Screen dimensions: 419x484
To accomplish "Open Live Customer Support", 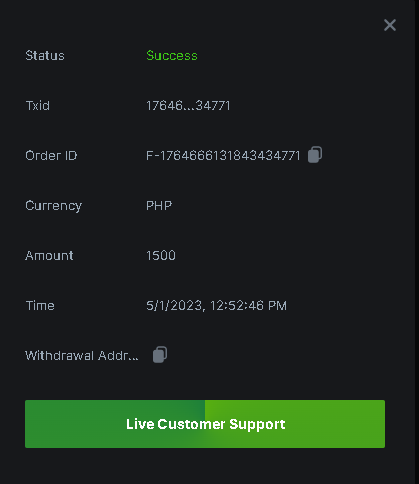I will 205,424.
